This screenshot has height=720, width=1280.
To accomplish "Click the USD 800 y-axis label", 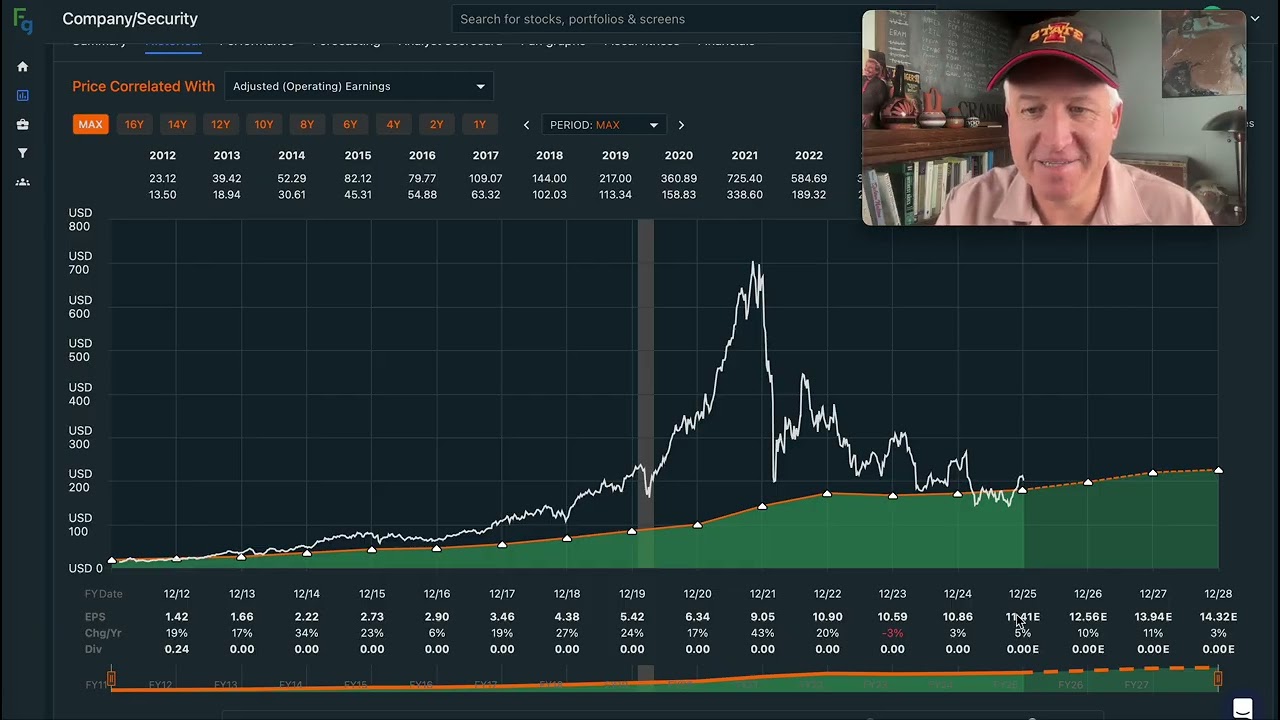I will click(x=80, y=220).
